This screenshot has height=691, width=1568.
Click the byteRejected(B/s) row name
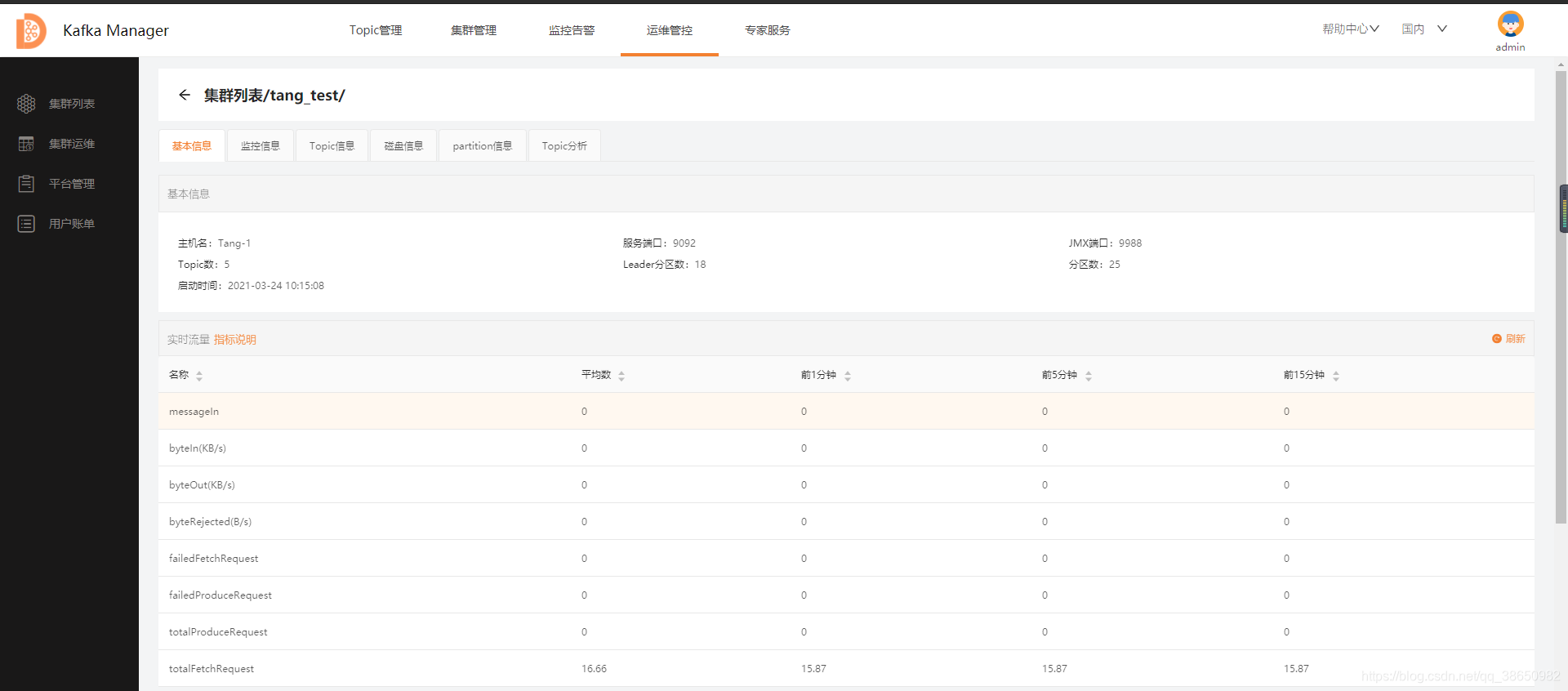[210, 522]
